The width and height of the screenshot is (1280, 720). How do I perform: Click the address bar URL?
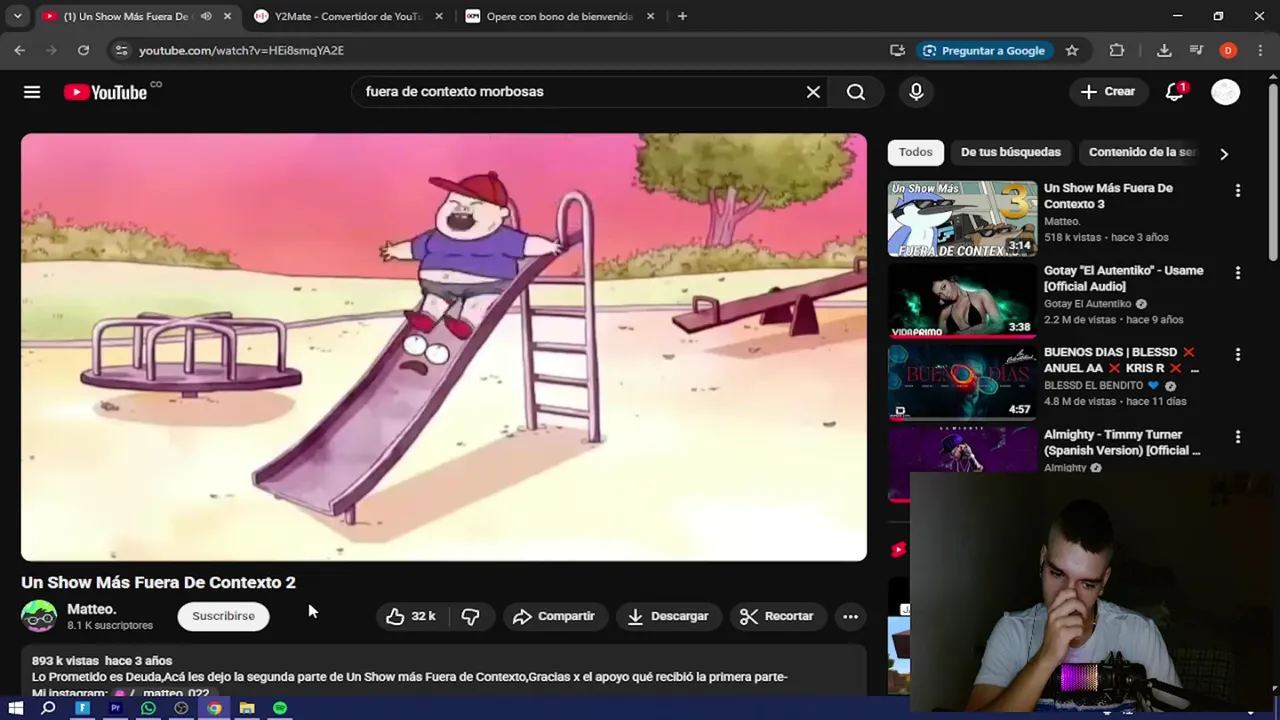[241, 50]
